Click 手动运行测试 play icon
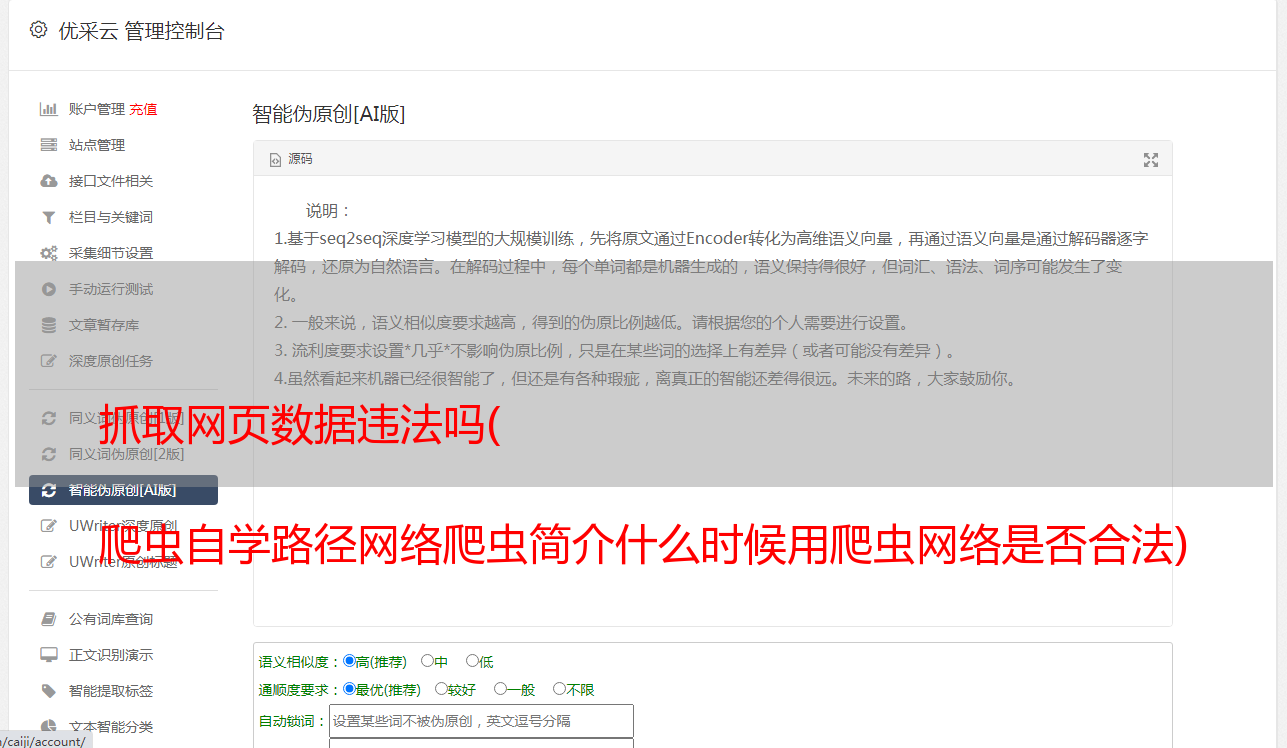 point(48,289)
